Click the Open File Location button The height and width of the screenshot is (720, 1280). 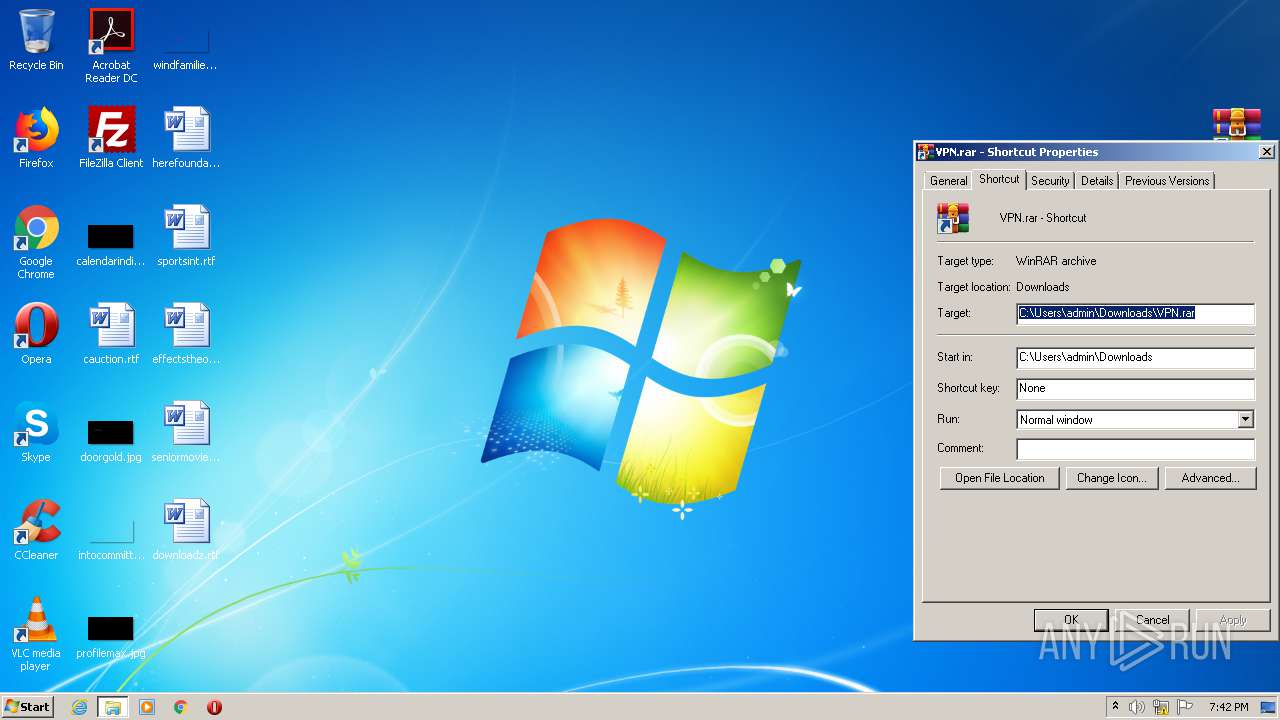(1000, 478)
